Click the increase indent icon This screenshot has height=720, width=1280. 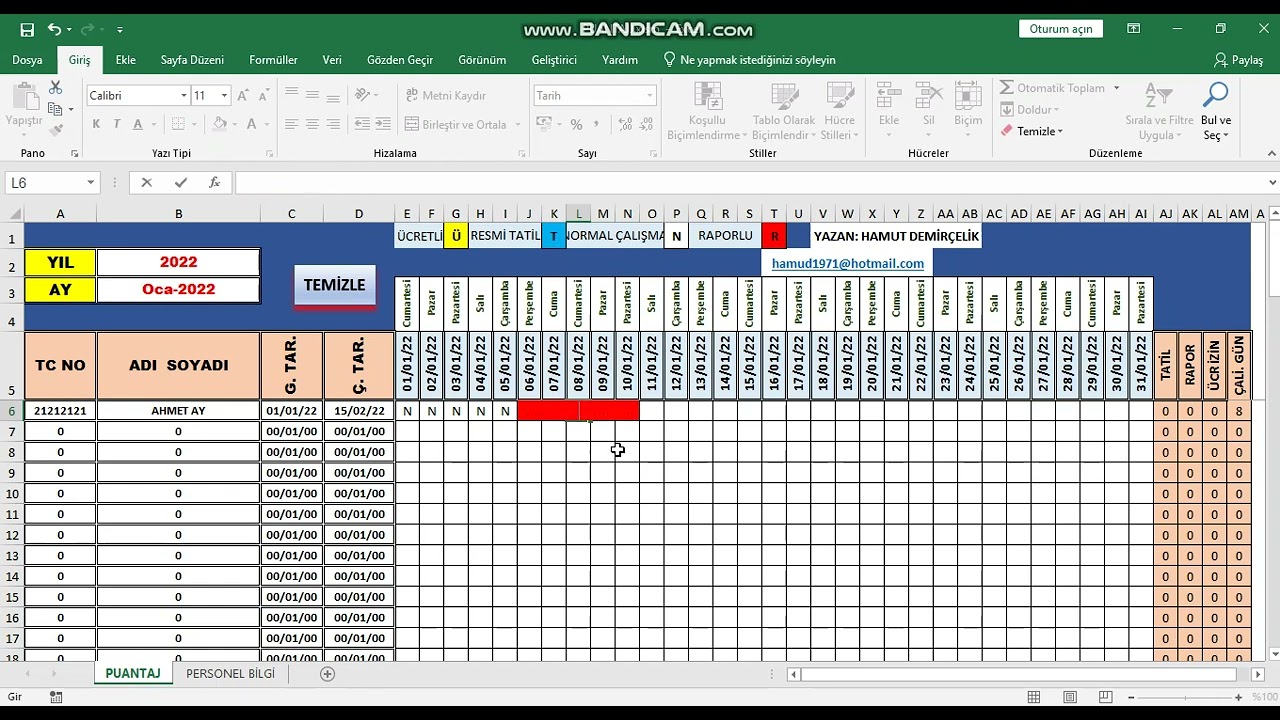pos(383,124)
